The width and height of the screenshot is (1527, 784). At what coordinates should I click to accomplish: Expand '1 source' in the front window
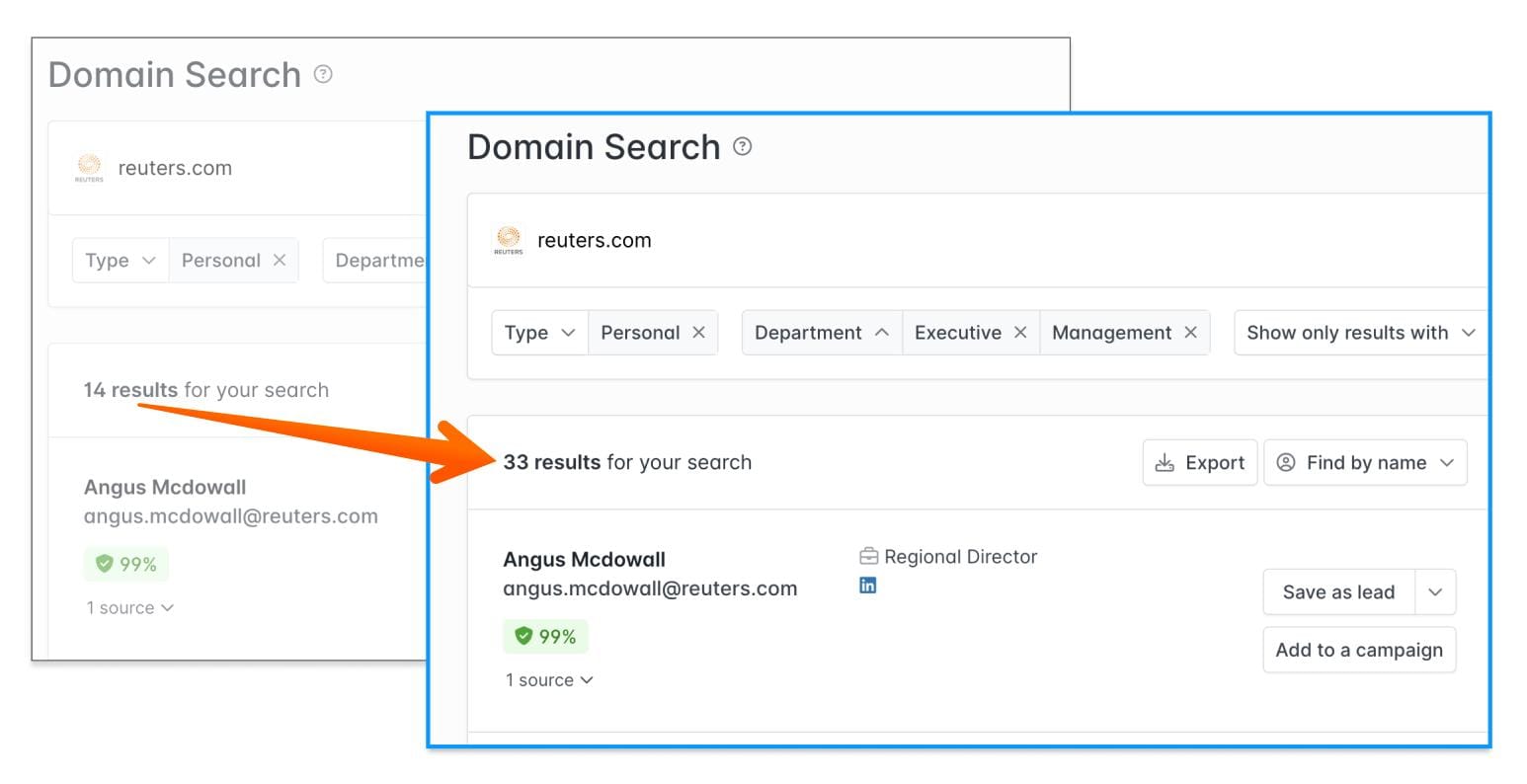(549, 680)
